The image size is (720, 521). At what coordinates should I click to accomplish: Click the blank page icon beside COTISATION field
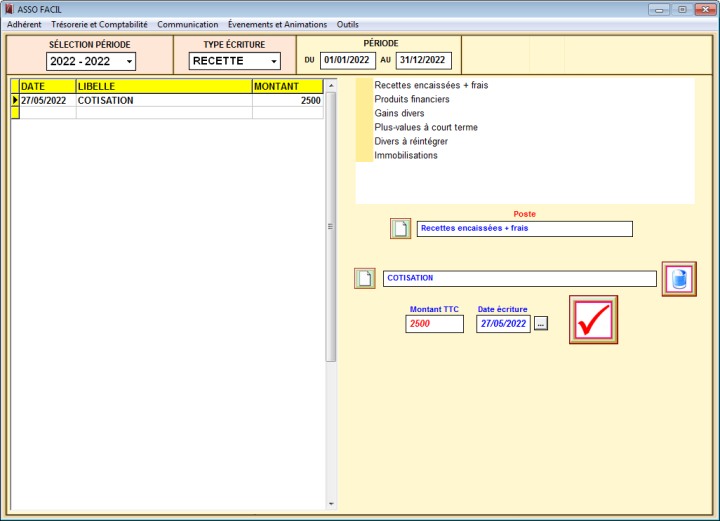click(365, 279)
